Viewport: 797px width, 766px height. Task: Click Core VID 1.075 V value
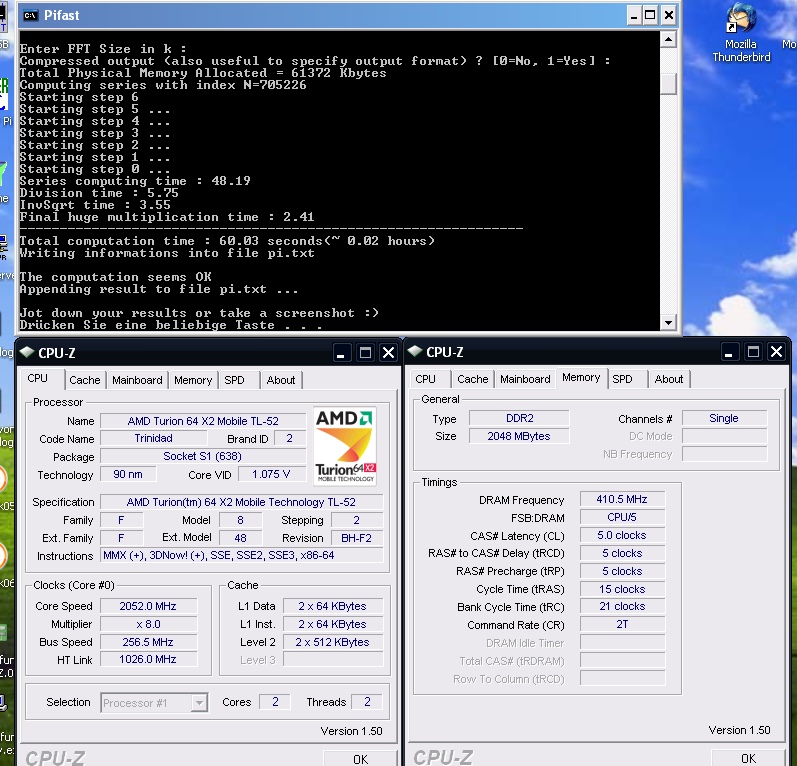(271, 474)
